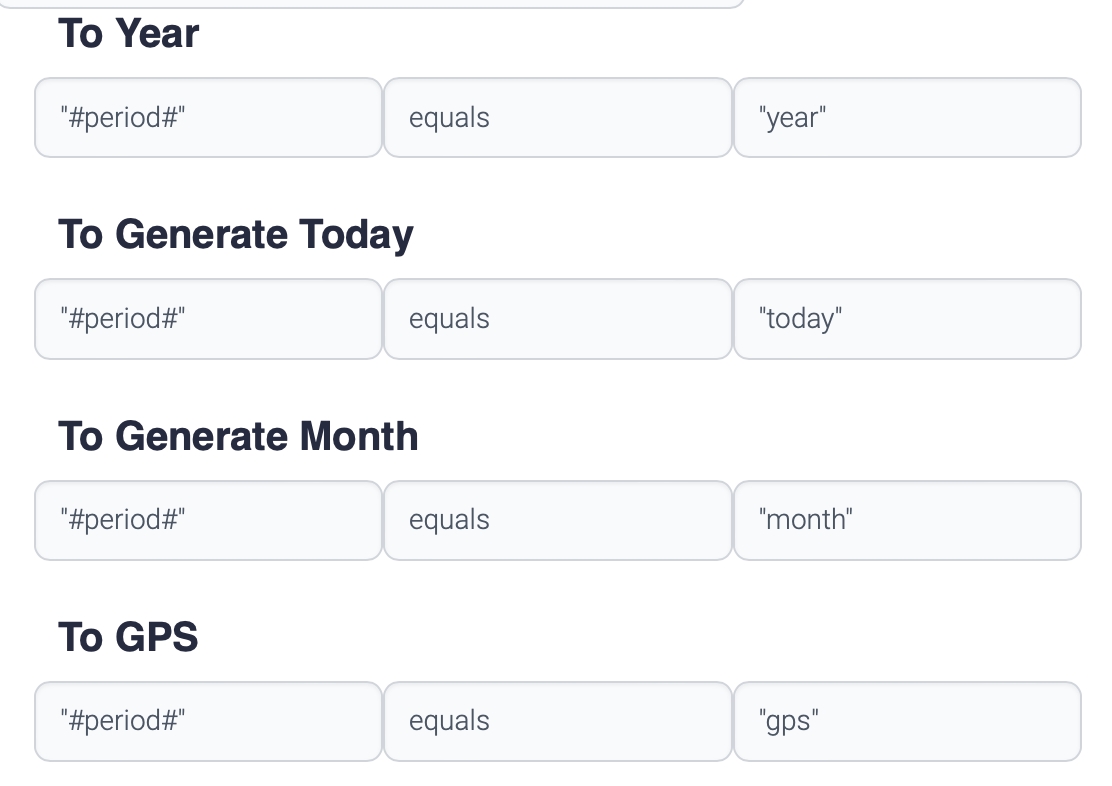Select the "year" value field
Viewport: 1112px width, 786px height.
click(906, 118)
